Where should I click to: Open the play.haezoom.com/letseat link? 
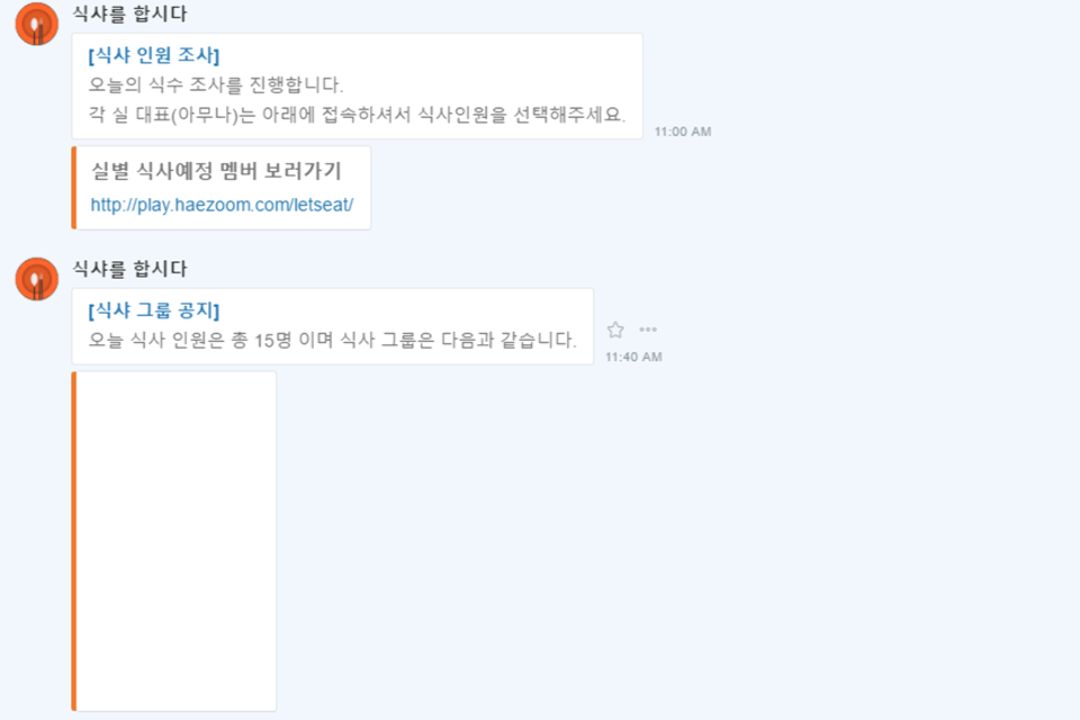click(222, 205)
